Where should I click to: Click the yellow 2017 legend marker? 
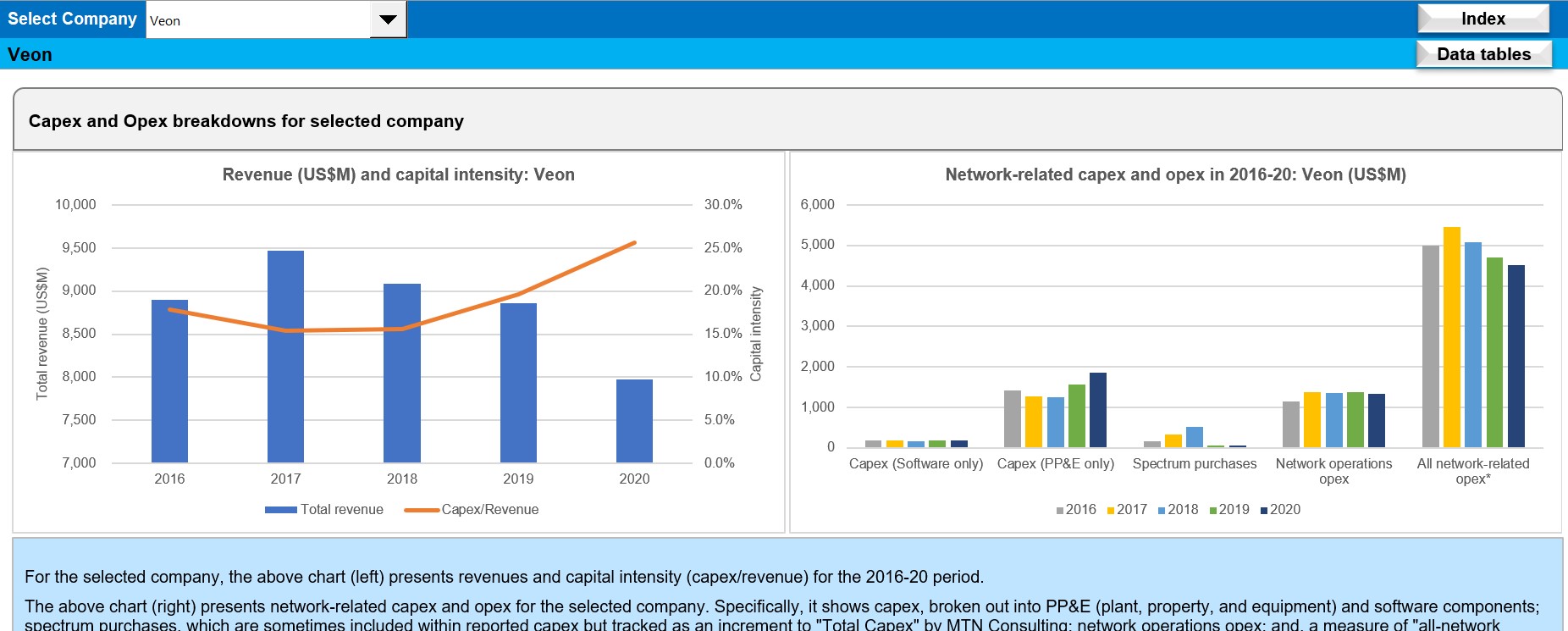pyautogui.click(x=1111, y=511)
